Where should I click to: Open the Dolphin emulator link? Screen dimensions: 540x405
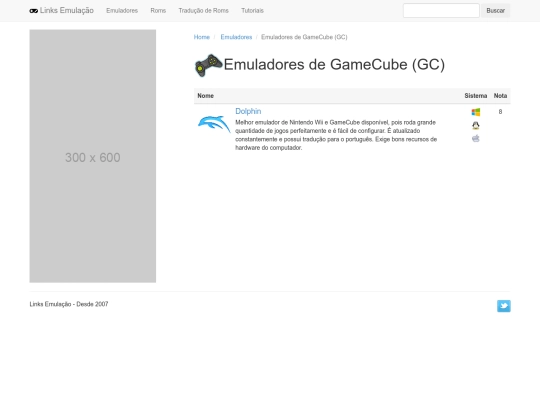(x=248, y=111)
